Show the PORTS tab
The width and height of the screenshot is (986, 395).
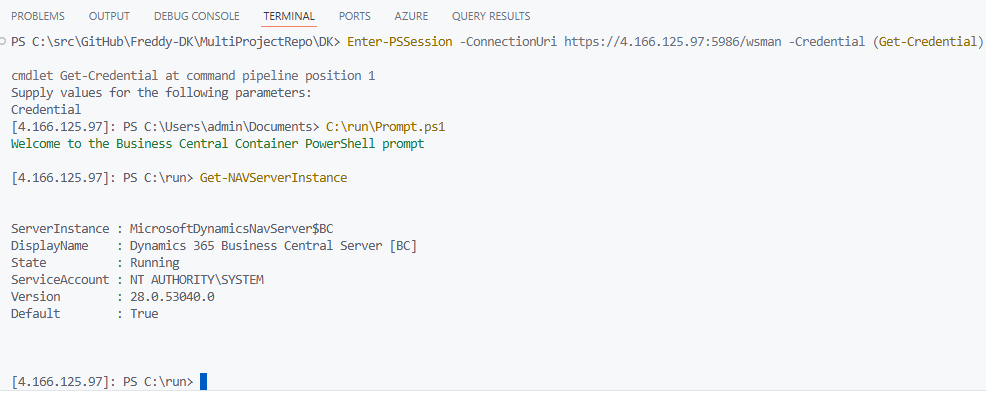click(355, 16)
